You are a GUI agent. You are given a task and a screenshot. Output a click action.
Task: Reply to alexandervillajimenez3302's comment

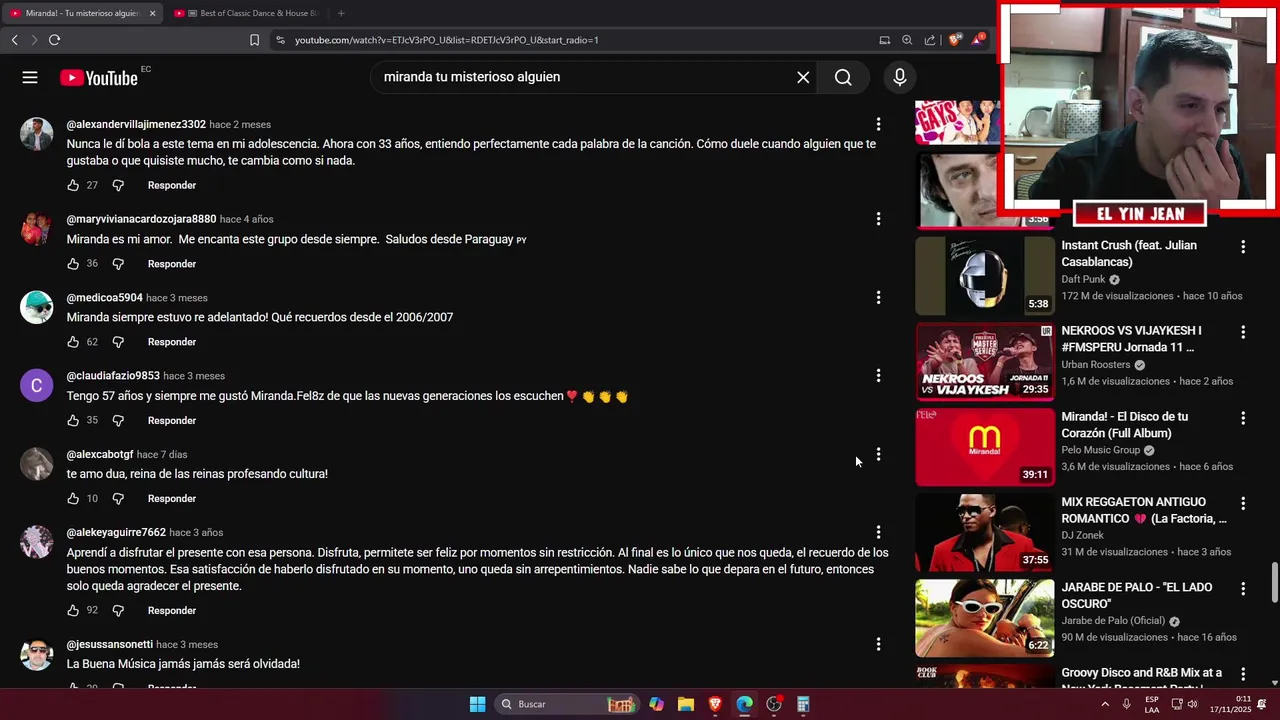172,185
